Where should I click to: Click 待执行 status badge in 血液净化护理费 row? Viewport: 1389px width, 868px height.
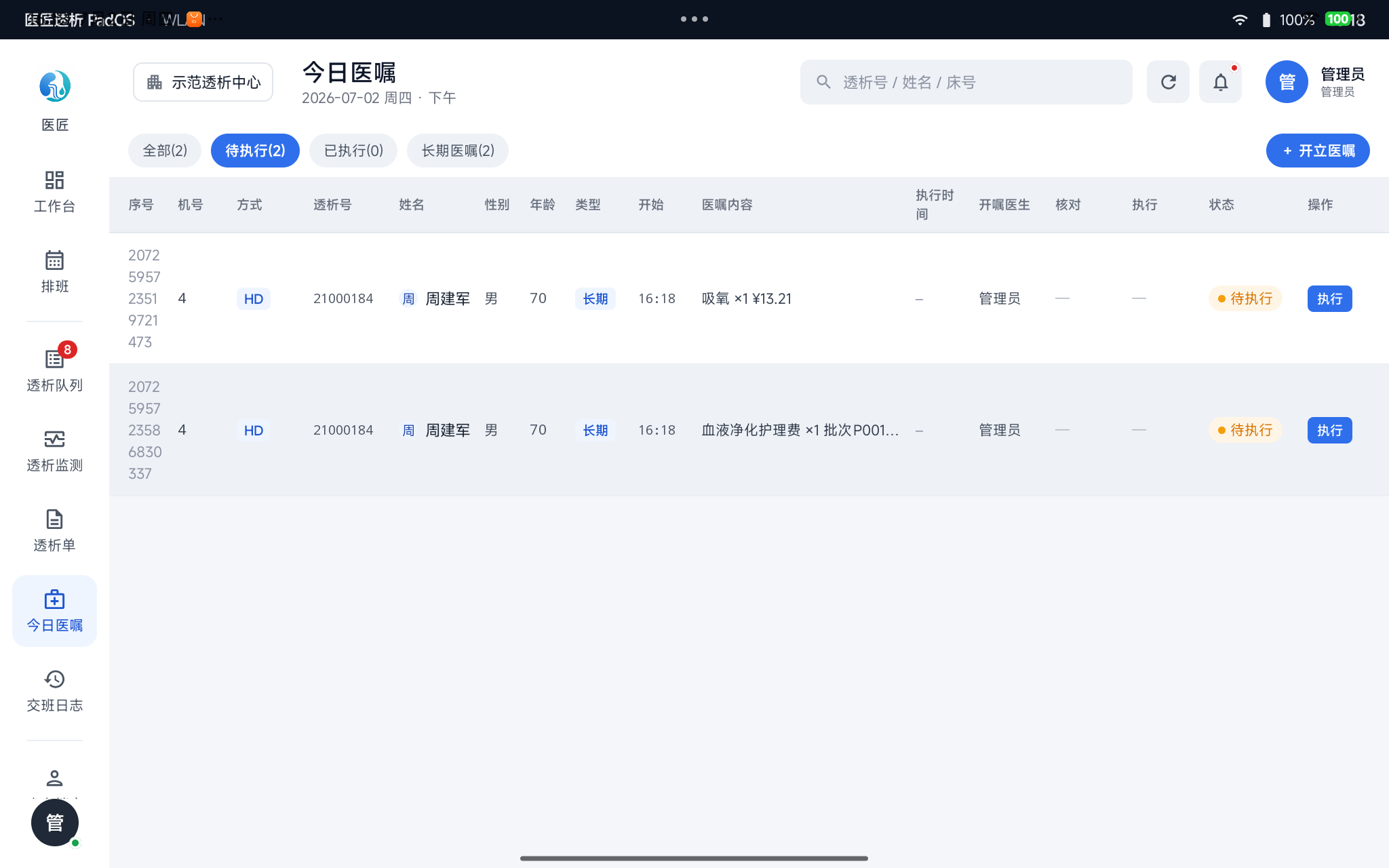(x=1245, y=431)
